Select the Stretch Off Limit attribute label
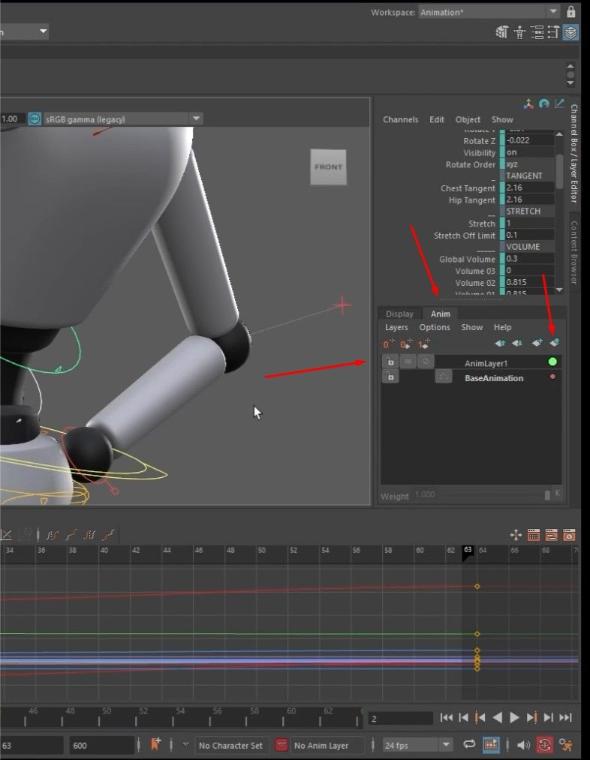 [x=464, y=236]
